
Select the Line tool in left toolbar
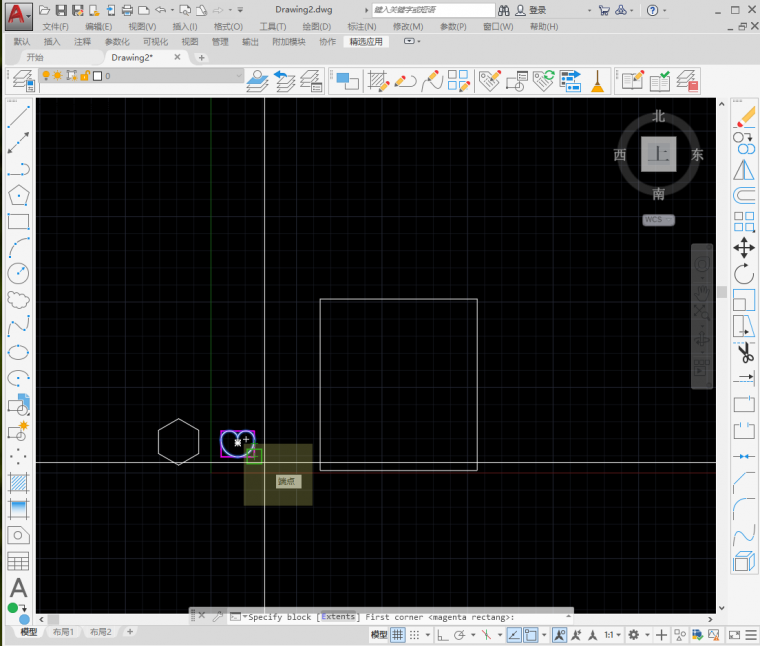(x=18, y=118)
